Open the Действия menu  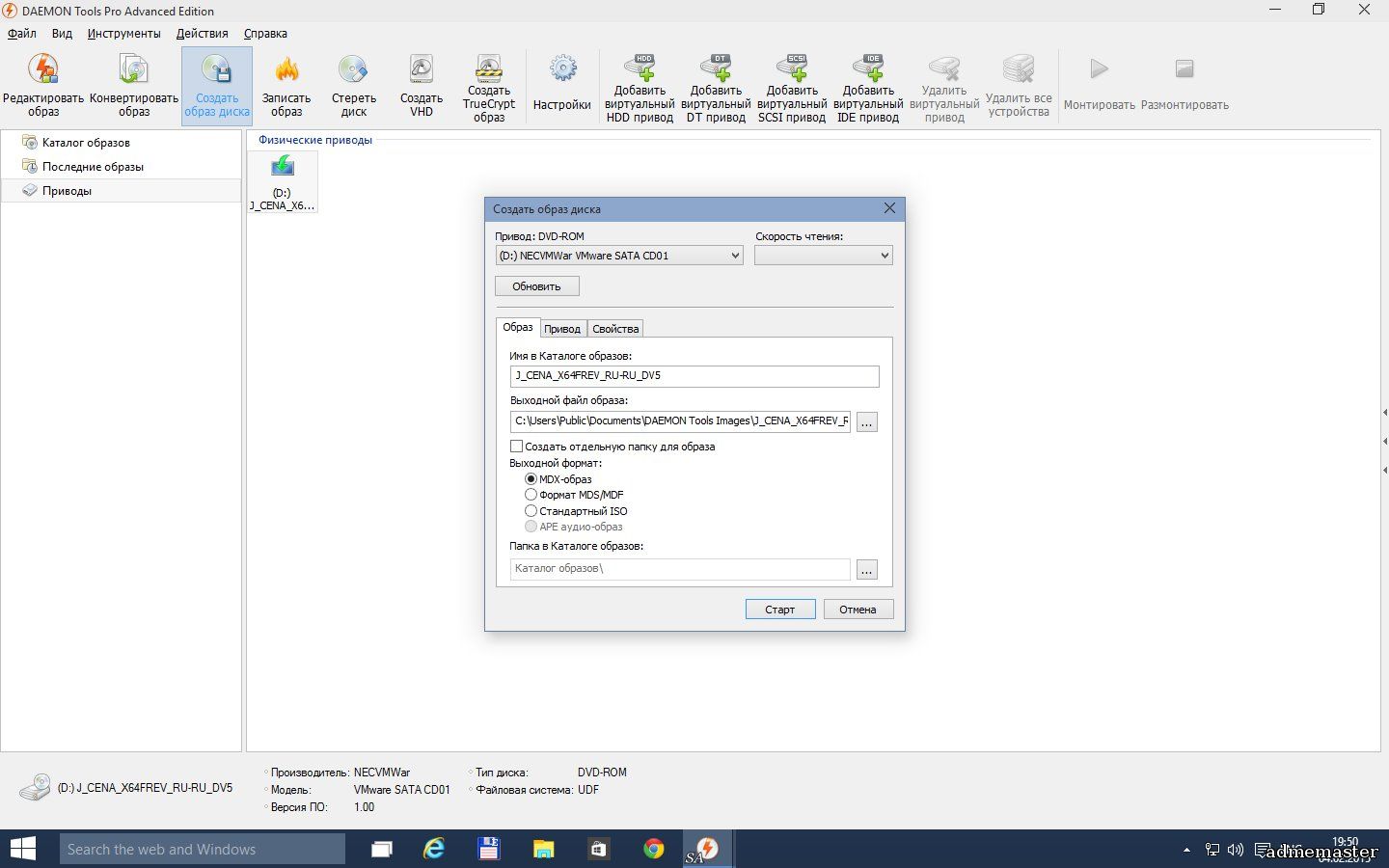[202, 33]
